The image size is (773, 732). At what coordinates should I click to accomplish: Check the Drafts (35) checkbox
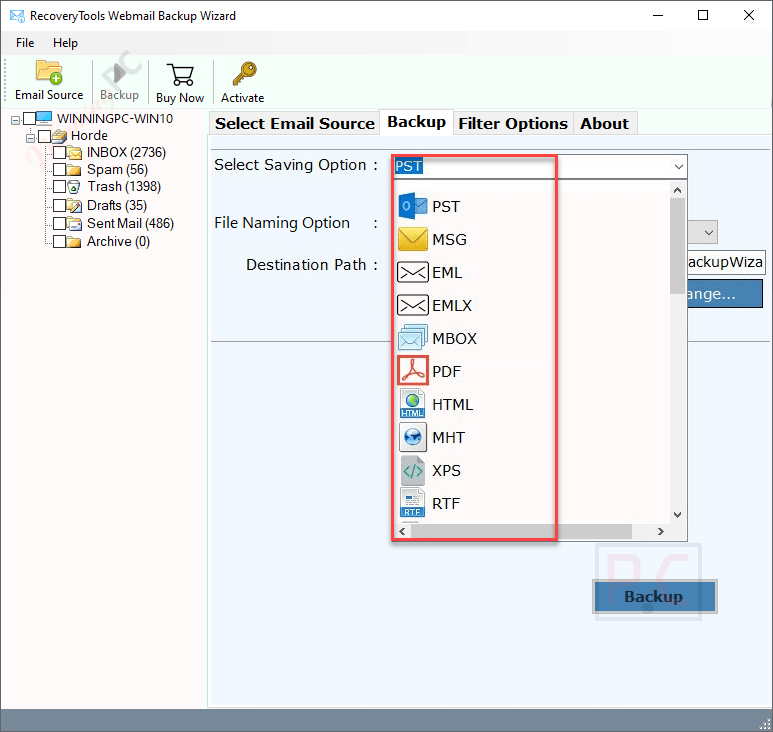point(59,205)
